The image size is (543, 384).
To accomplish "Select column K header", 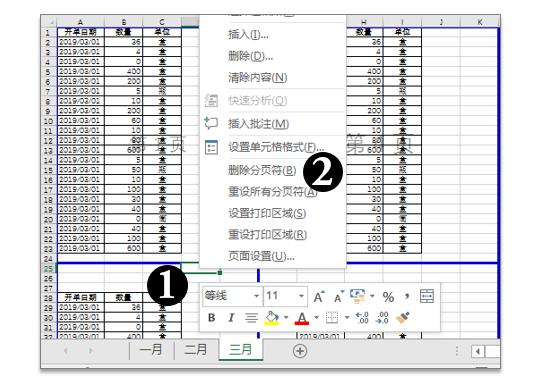I will [x=480, y=22].
